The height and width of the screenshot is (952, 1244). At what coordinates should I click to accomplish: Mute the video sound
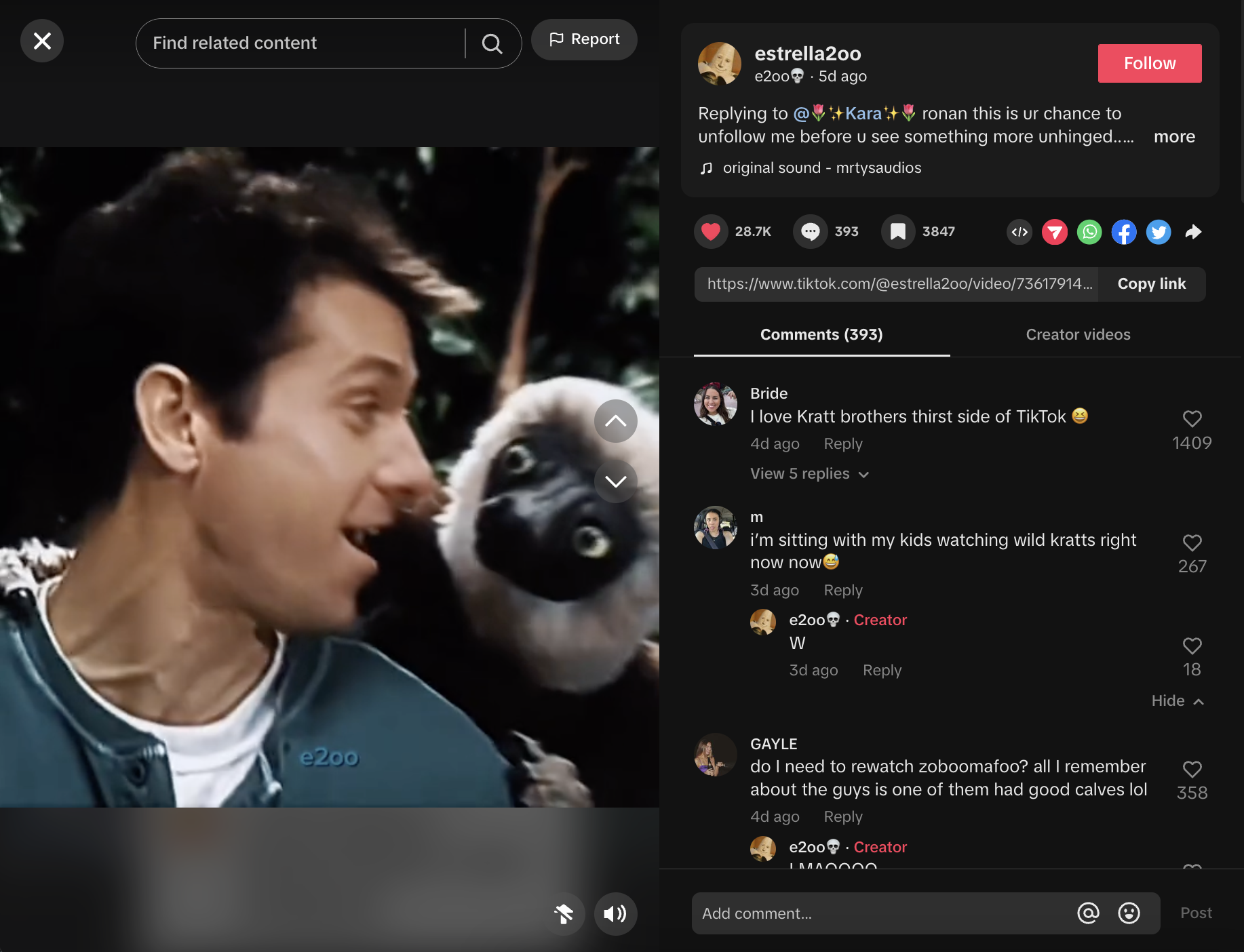[615, 914]
